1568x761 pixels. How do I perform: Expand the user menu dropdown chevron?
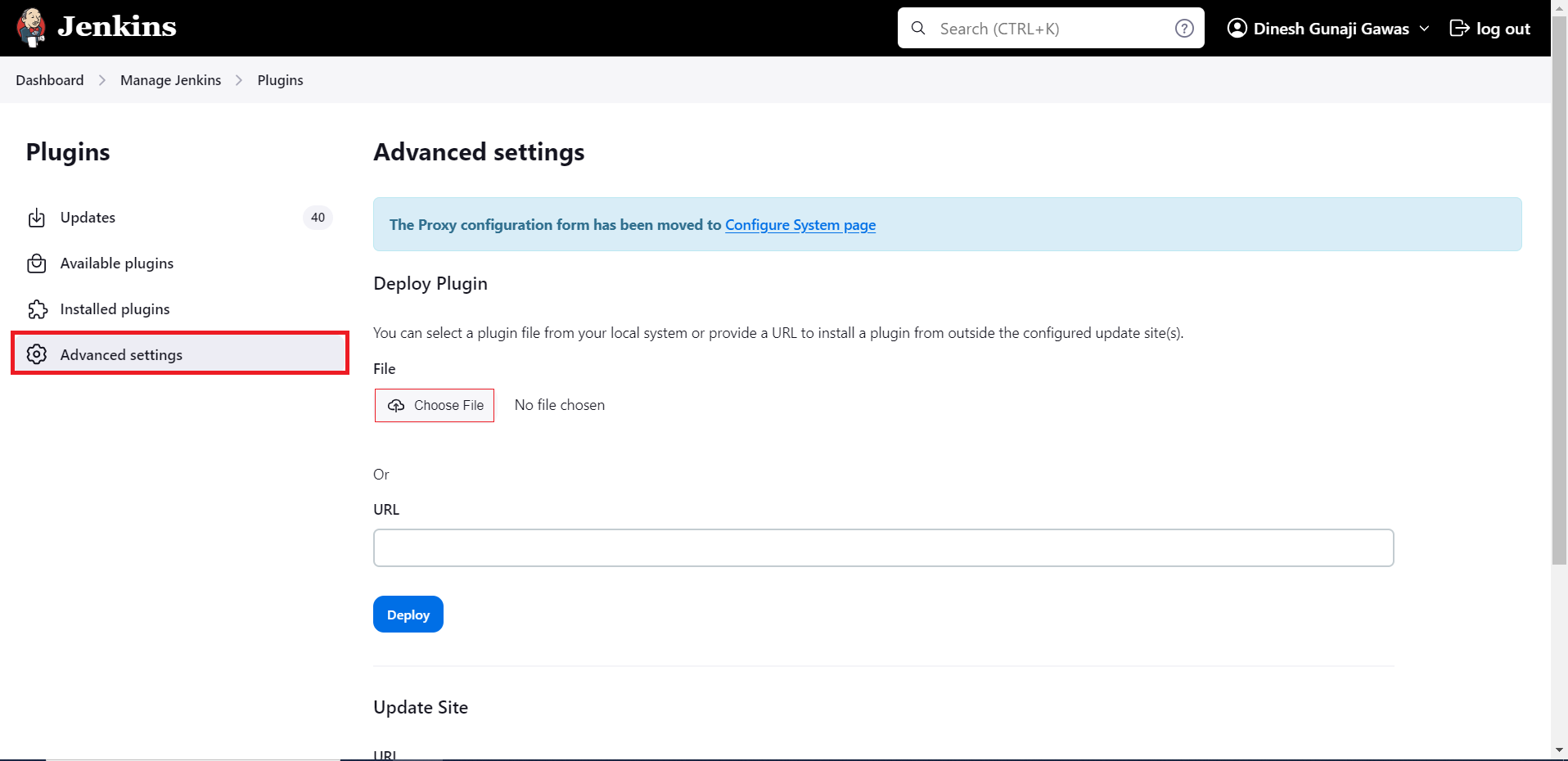pos(1424,29)
